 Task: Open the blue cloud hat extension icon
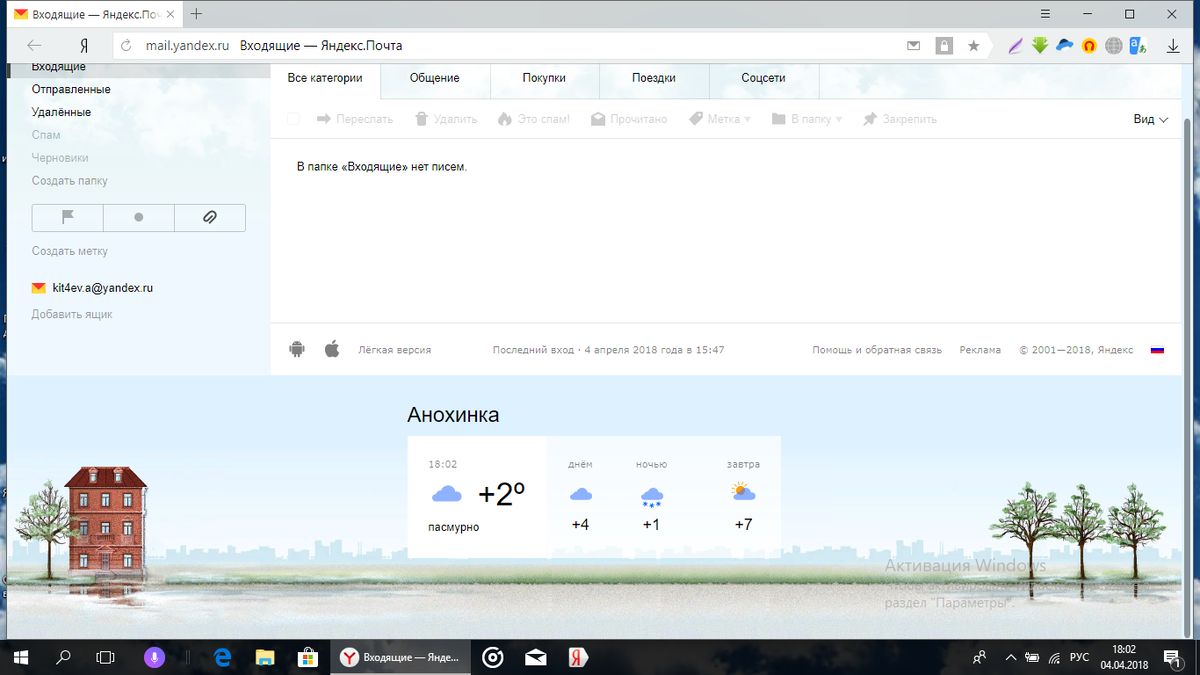[x=1065, y=45]
